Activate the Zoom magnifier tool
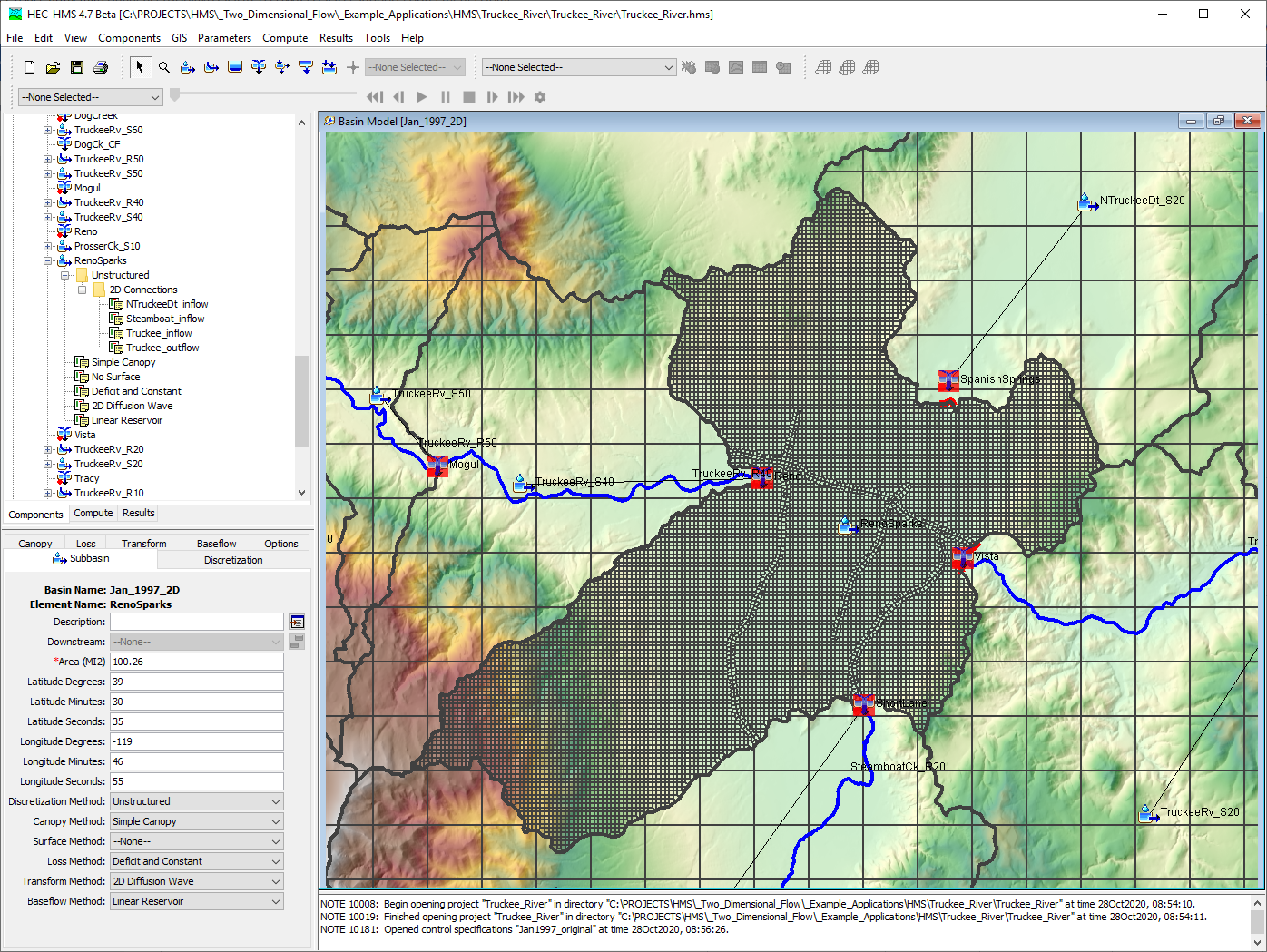Viewport: 1267px width, 952px height. (x=164, y=67)
